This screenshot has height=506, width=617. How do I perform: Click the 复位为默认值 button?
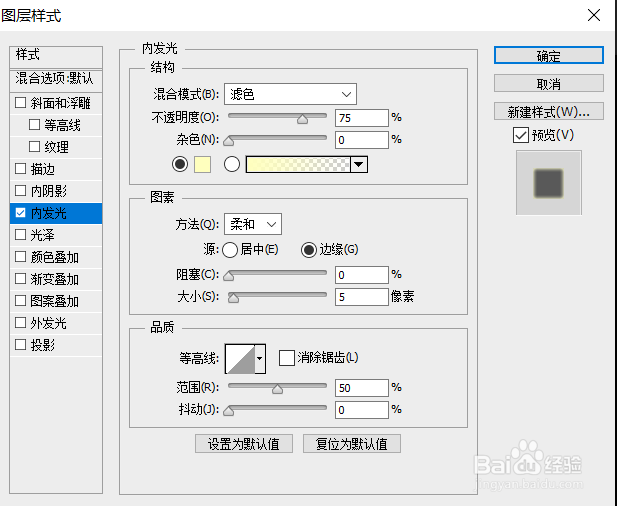[x=352, y=444]
